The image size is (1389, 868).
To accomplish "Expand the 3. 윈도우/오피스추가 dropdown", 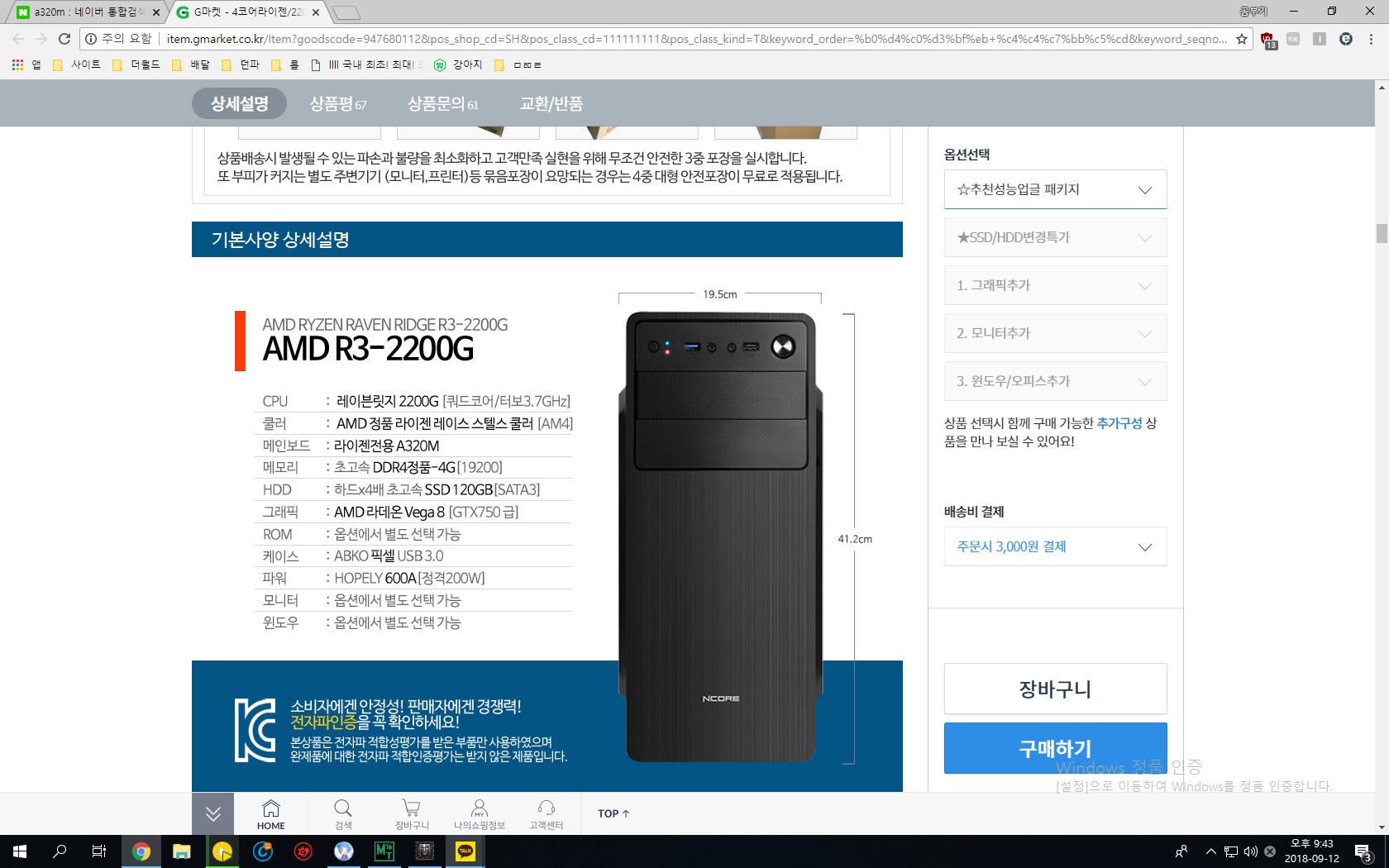I will pyautogui.click(x=1055, y=381).
